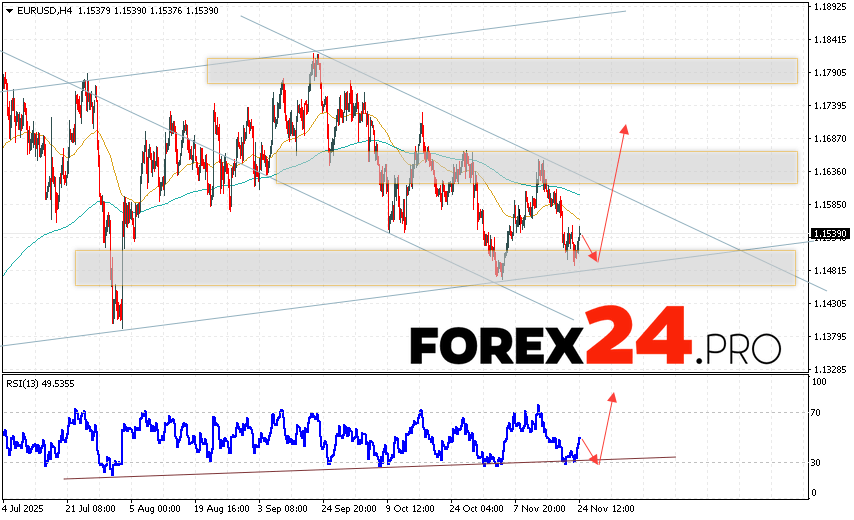The height and width of the screenshot is (520, 854).
Task: Click the RSI 100 level label
Action: pyautogui.click(x=818, y=381)
